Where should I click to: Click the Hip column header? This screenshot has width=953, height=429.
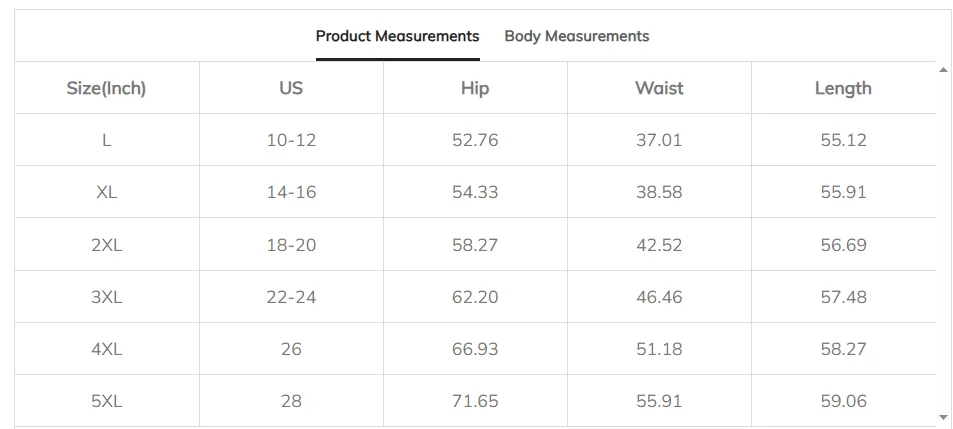coord(475,88)
